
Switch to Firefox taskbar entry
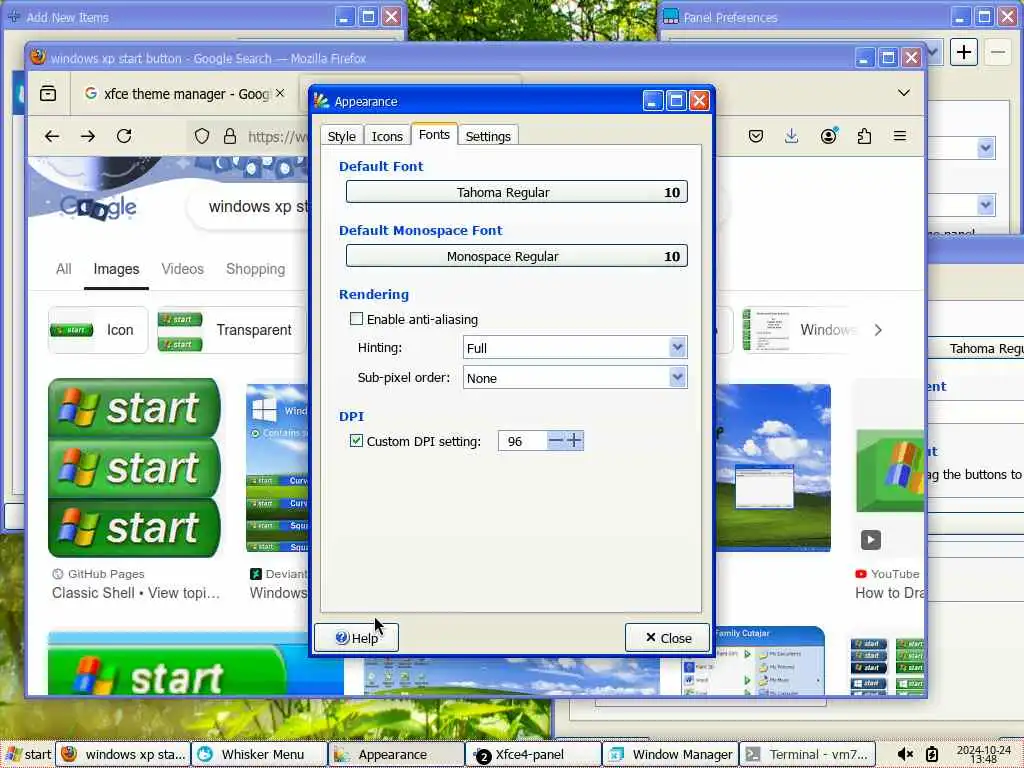(x=123, y=754)
